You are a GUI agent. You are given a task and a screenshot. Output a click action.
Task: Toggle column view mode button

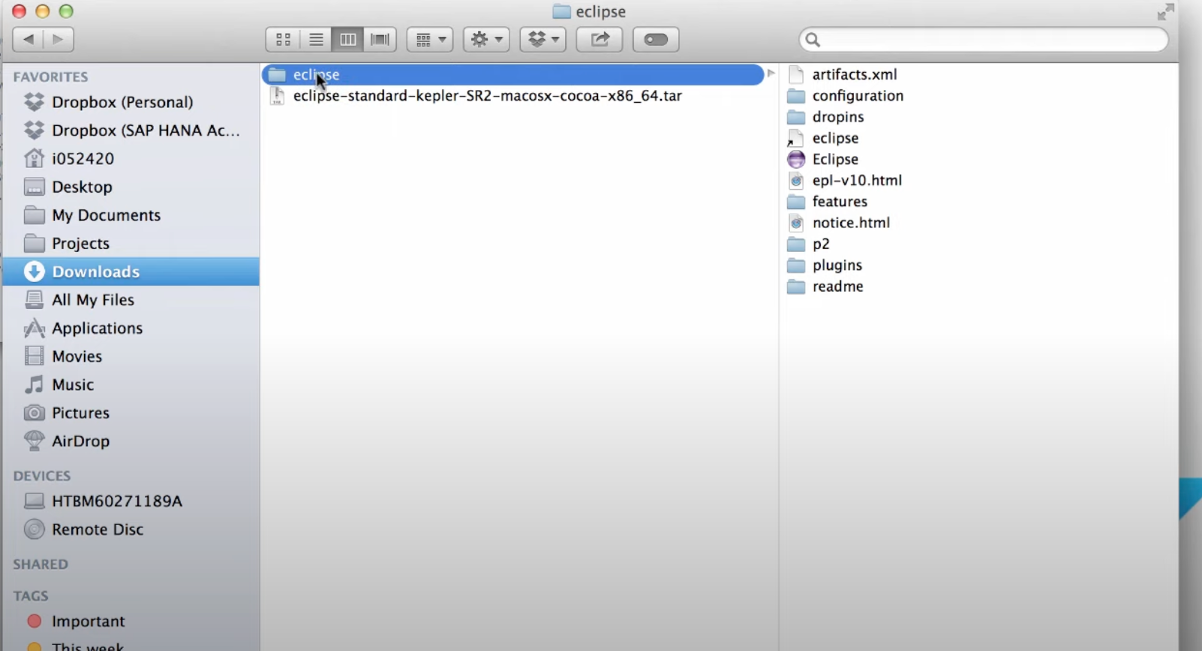click(348, 40)
